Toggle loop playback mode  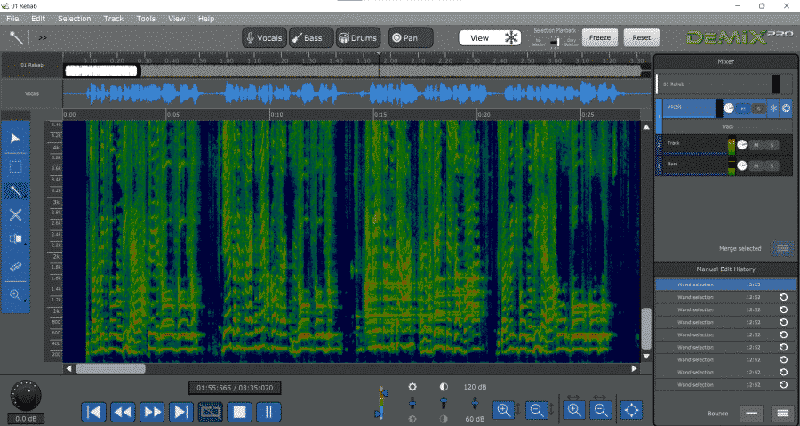pyautogui.click(x=211, y=410)
